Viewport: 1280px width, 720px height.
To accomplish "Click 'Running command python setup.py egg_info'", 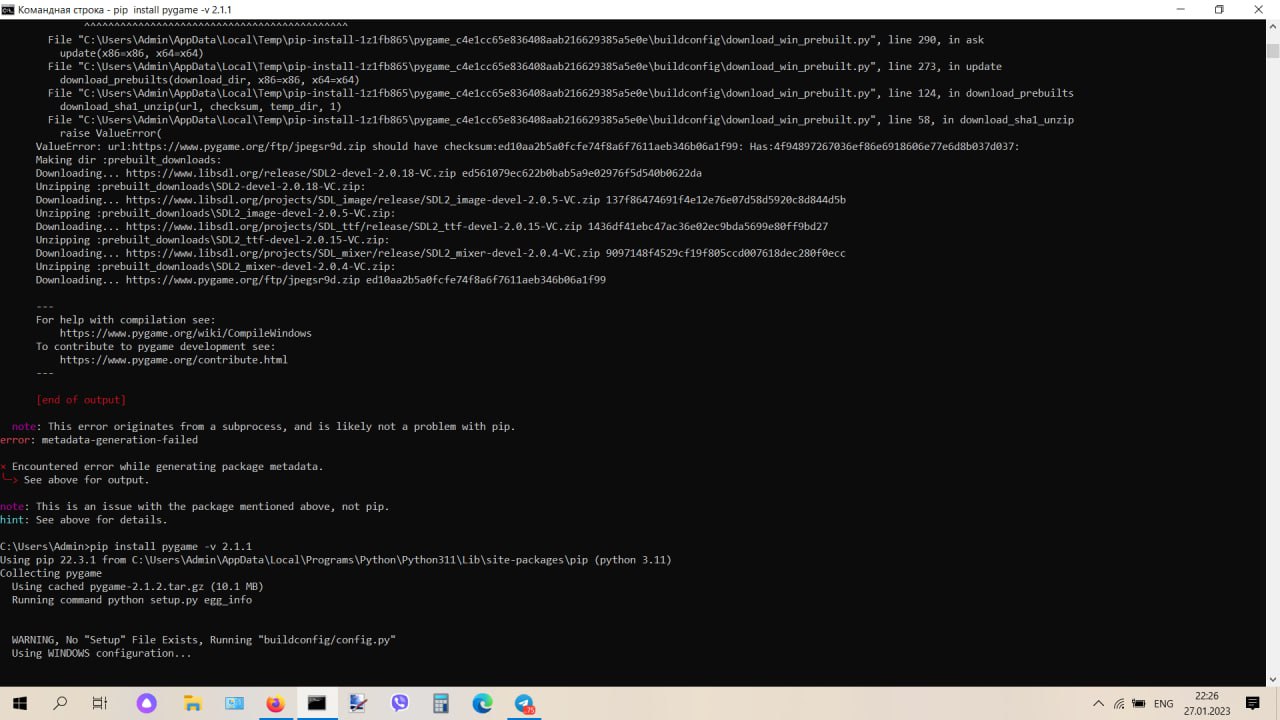I will pyautogui.click(x=132, y=600).
